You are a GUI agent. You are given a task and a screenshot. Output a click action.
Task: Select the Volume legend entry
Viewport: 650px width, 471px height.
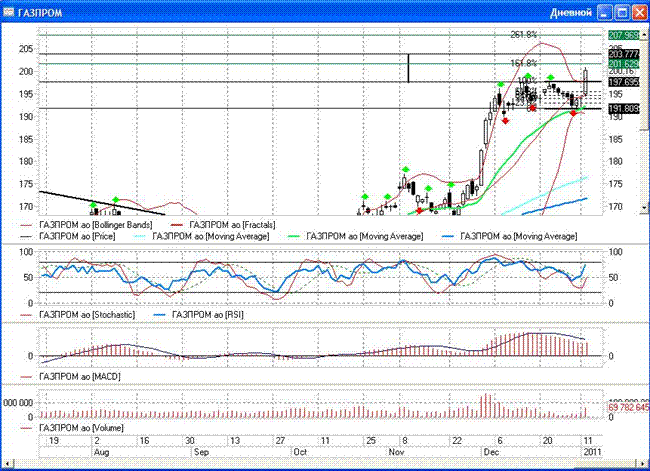point(72,427)
